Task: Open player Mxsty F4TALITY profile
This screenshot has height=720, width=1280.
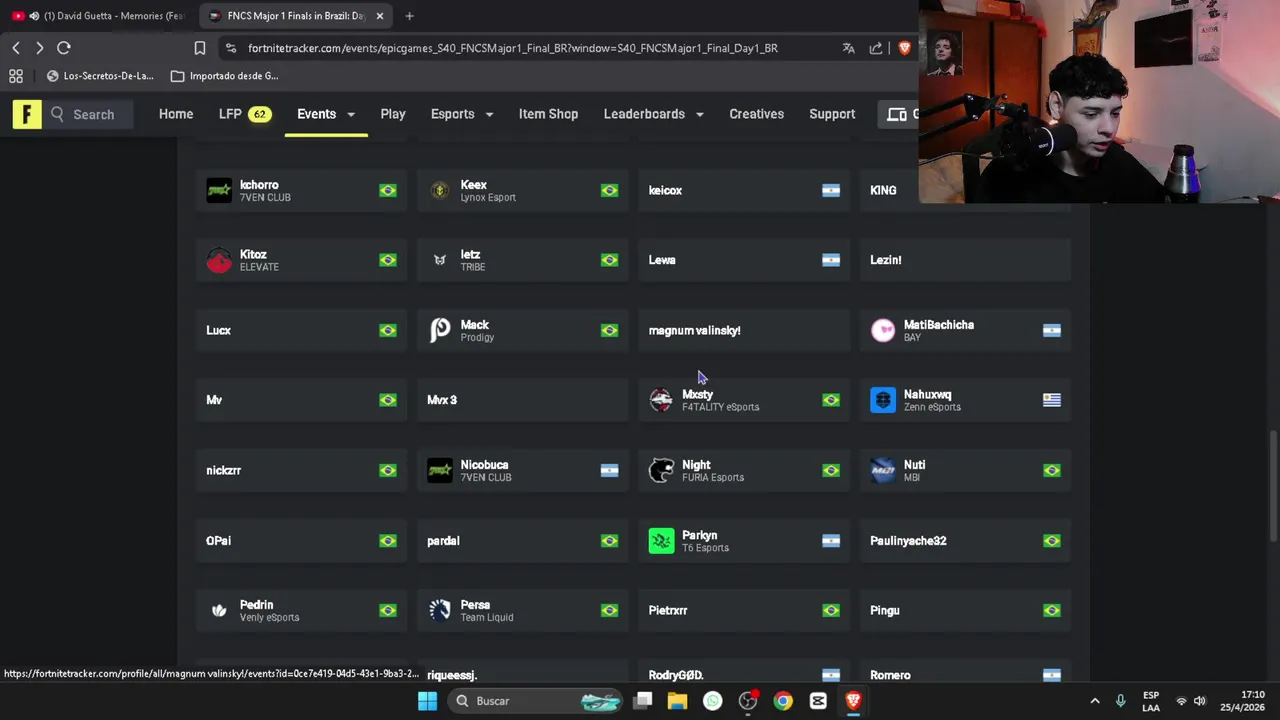Action: pos(745,400)
